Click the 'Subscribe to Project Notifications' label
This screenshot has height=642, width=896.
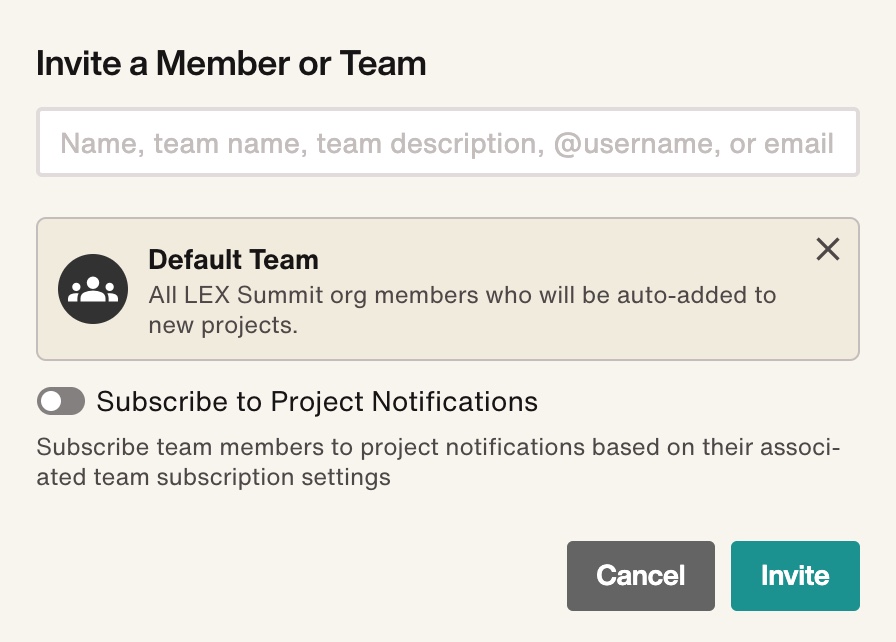pos(317,402)
